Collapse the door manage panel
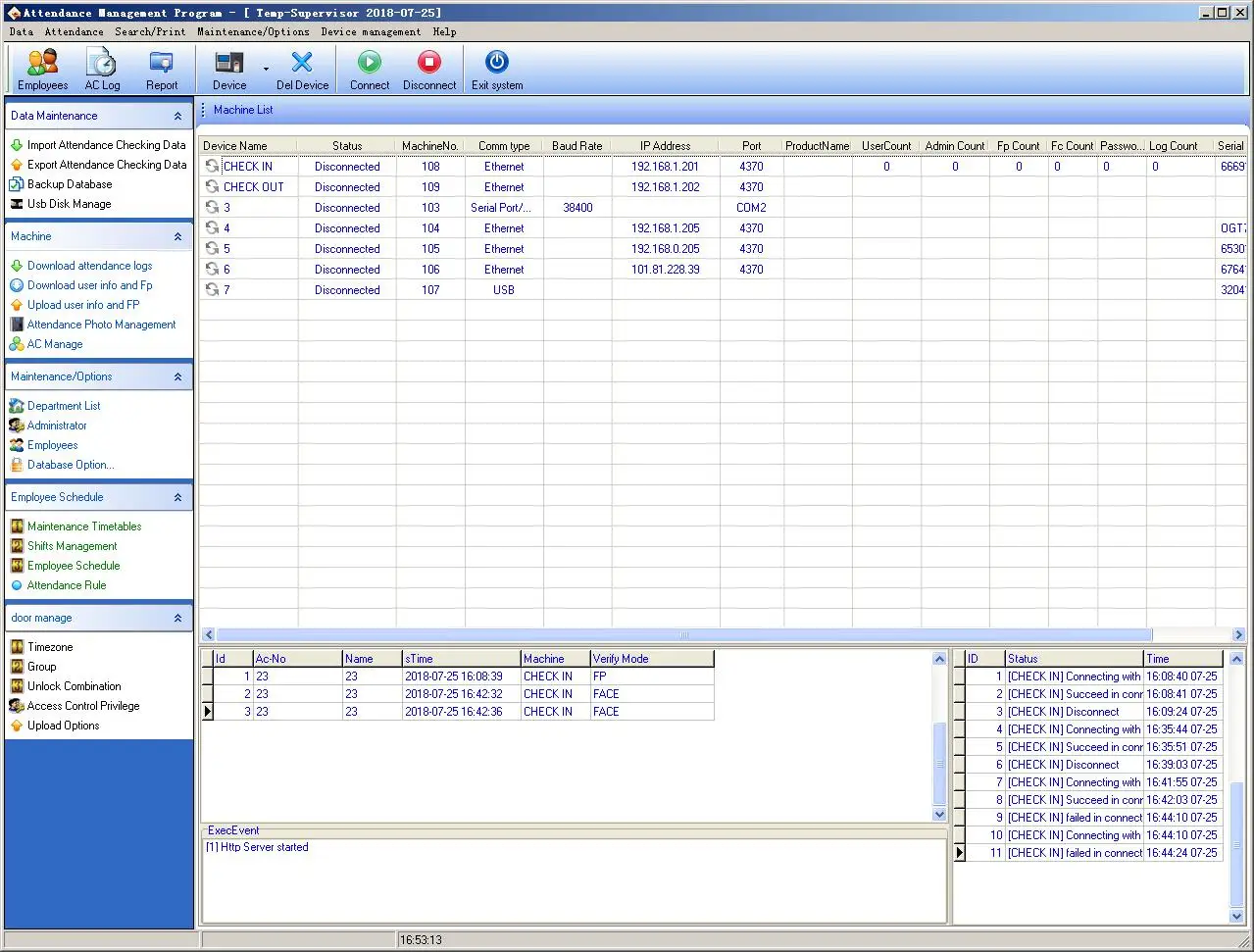The image size is (1254, 952). click(177, 619)
